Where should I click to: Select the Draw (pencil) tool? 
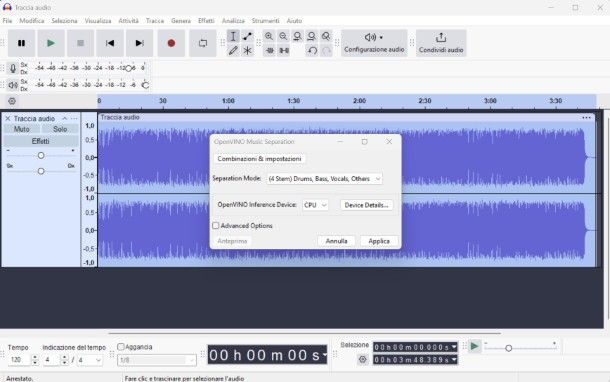click(x=233, y=51)
